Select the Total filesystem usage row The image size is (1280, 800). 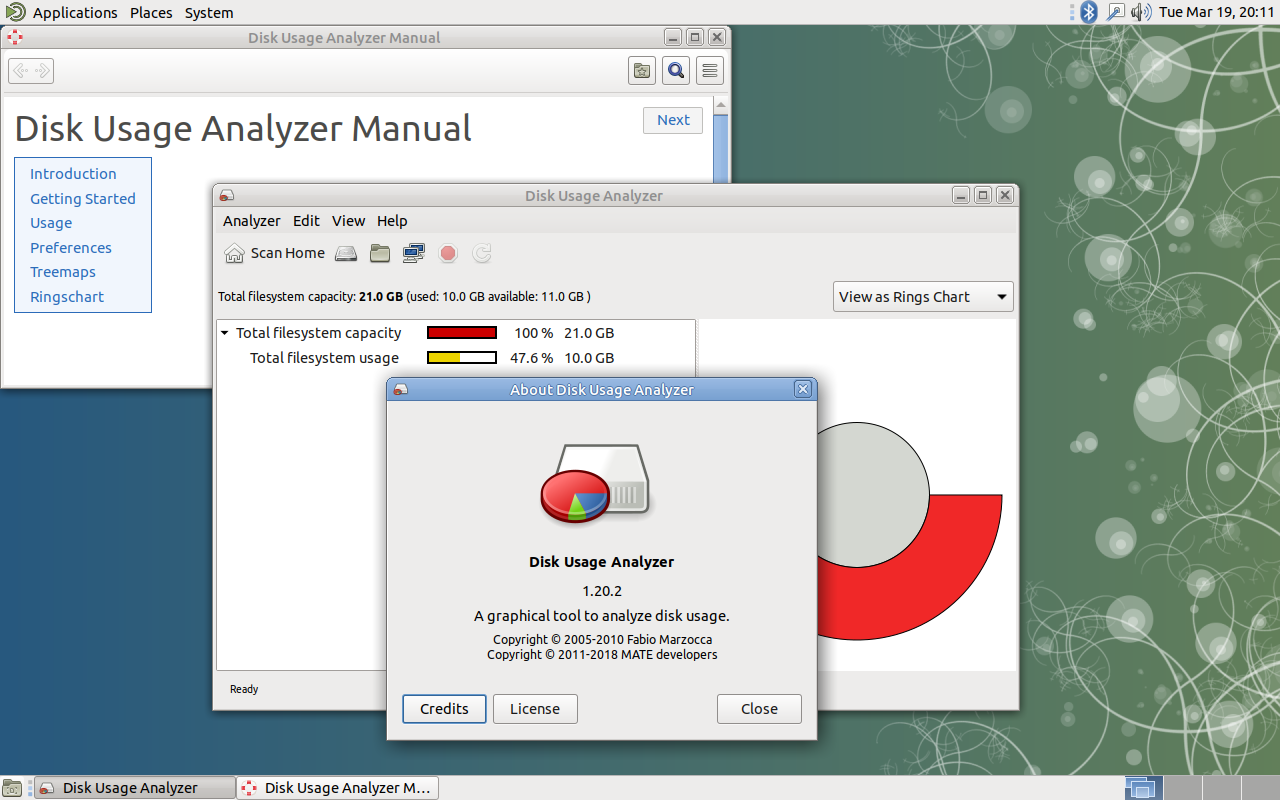click(x=456, y=358)
